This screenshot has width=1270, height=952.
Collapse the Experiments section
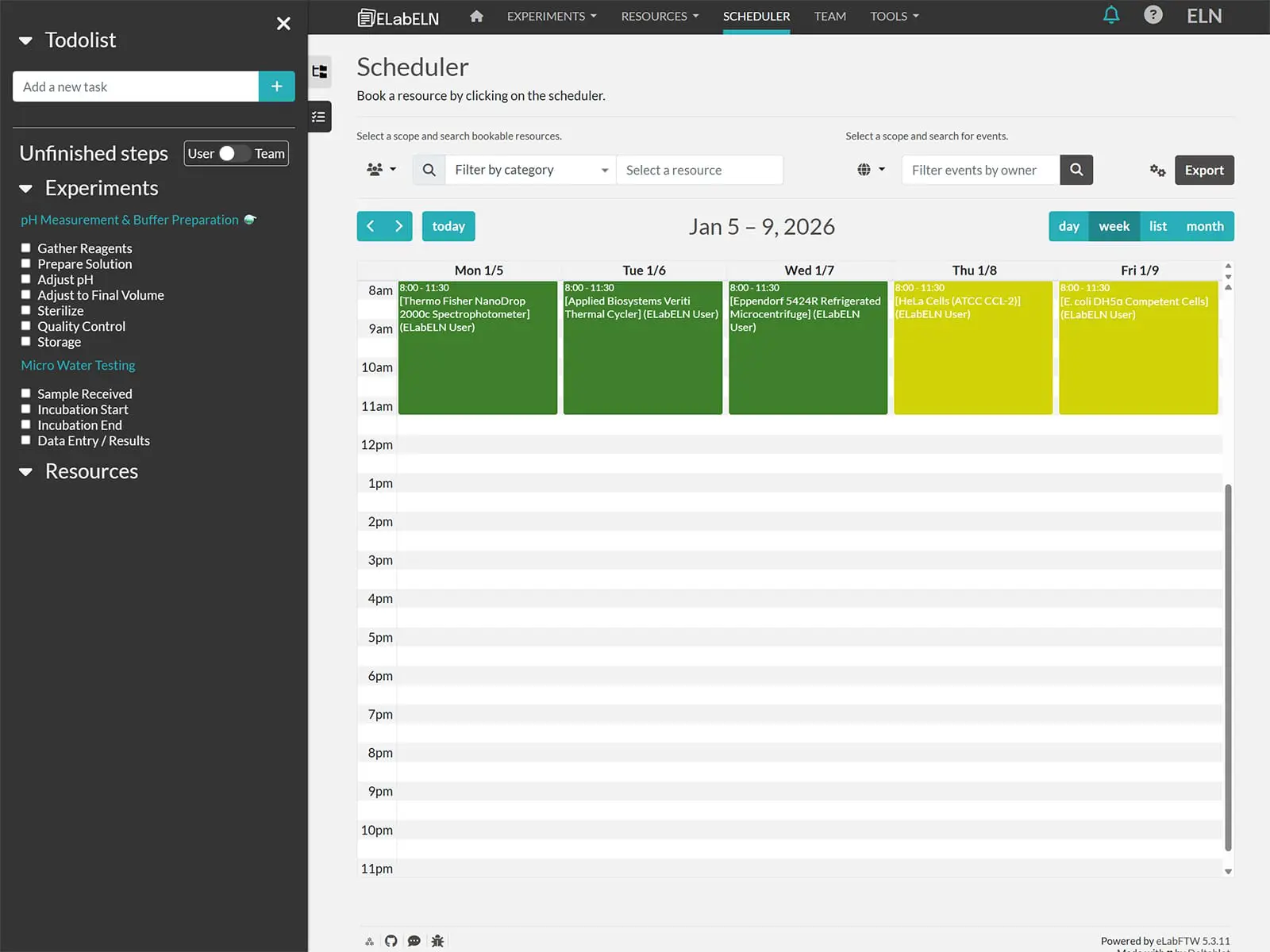click(26, 189)
